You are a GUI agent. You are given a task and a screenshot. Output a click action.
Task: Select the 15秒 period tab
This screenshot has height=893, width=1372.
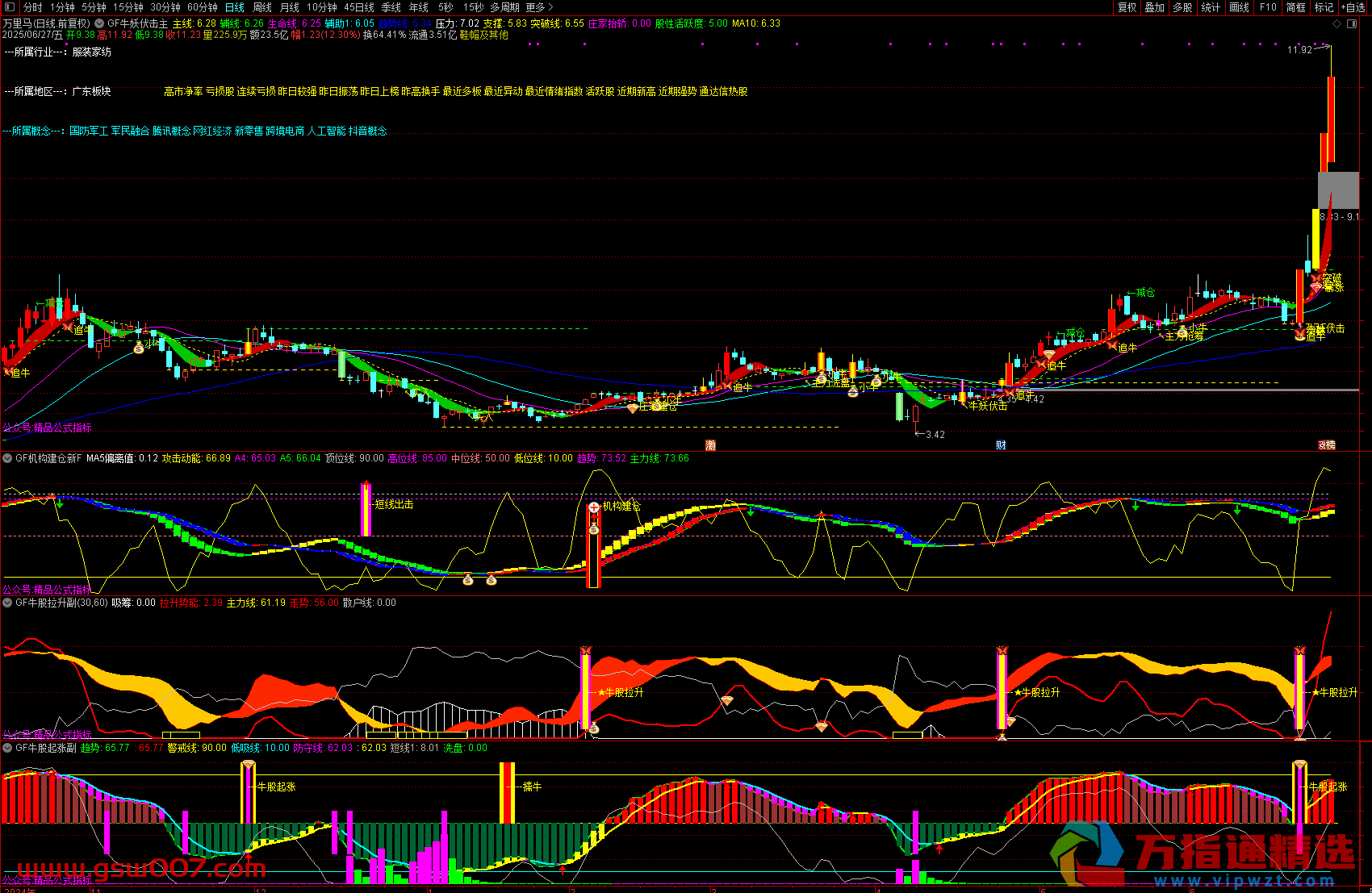tap(473, 7)
